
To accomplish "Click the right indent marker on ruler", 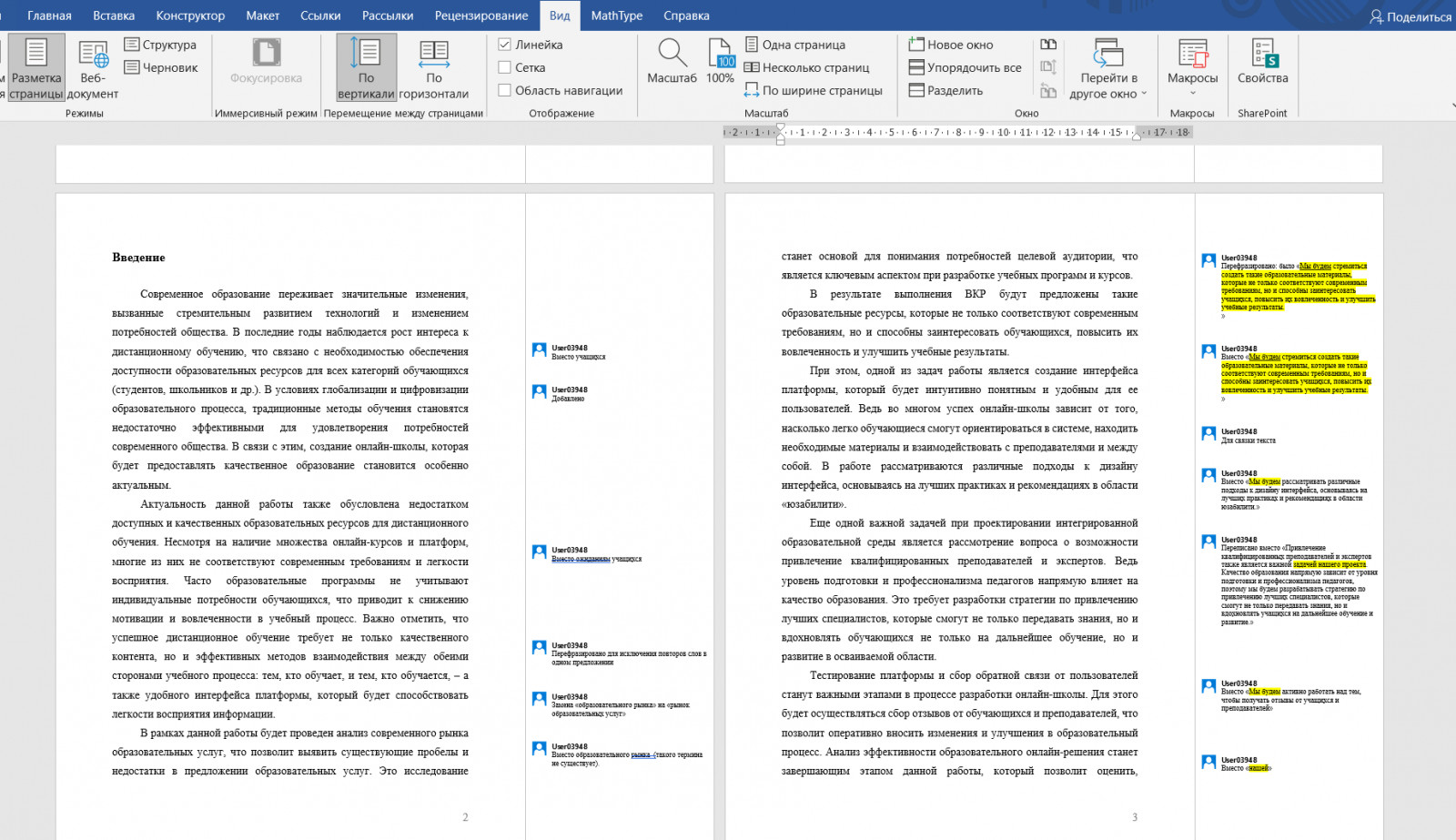I will point(1137,137).
